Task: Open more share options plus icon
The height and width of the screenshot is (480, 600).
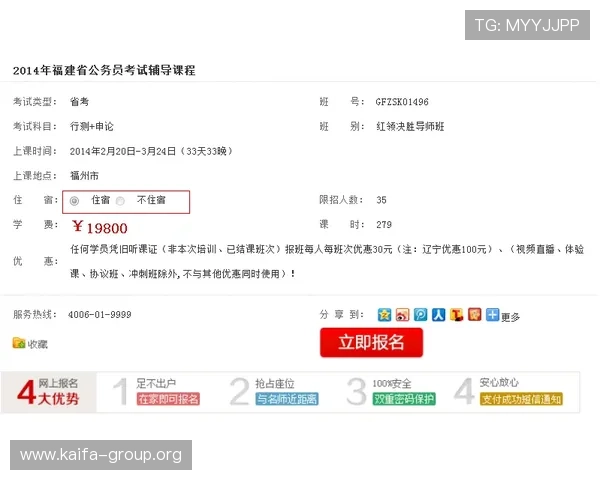Action: (x=492, y=315)
